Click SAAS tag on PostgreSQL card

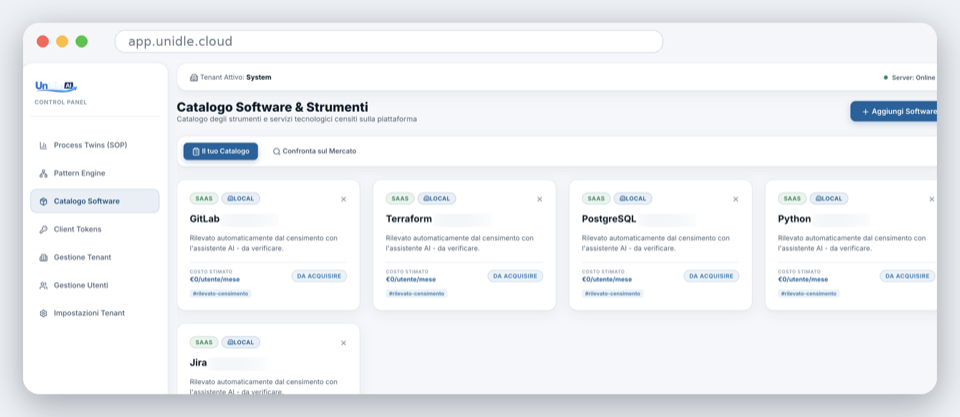[x=596, y=198]
